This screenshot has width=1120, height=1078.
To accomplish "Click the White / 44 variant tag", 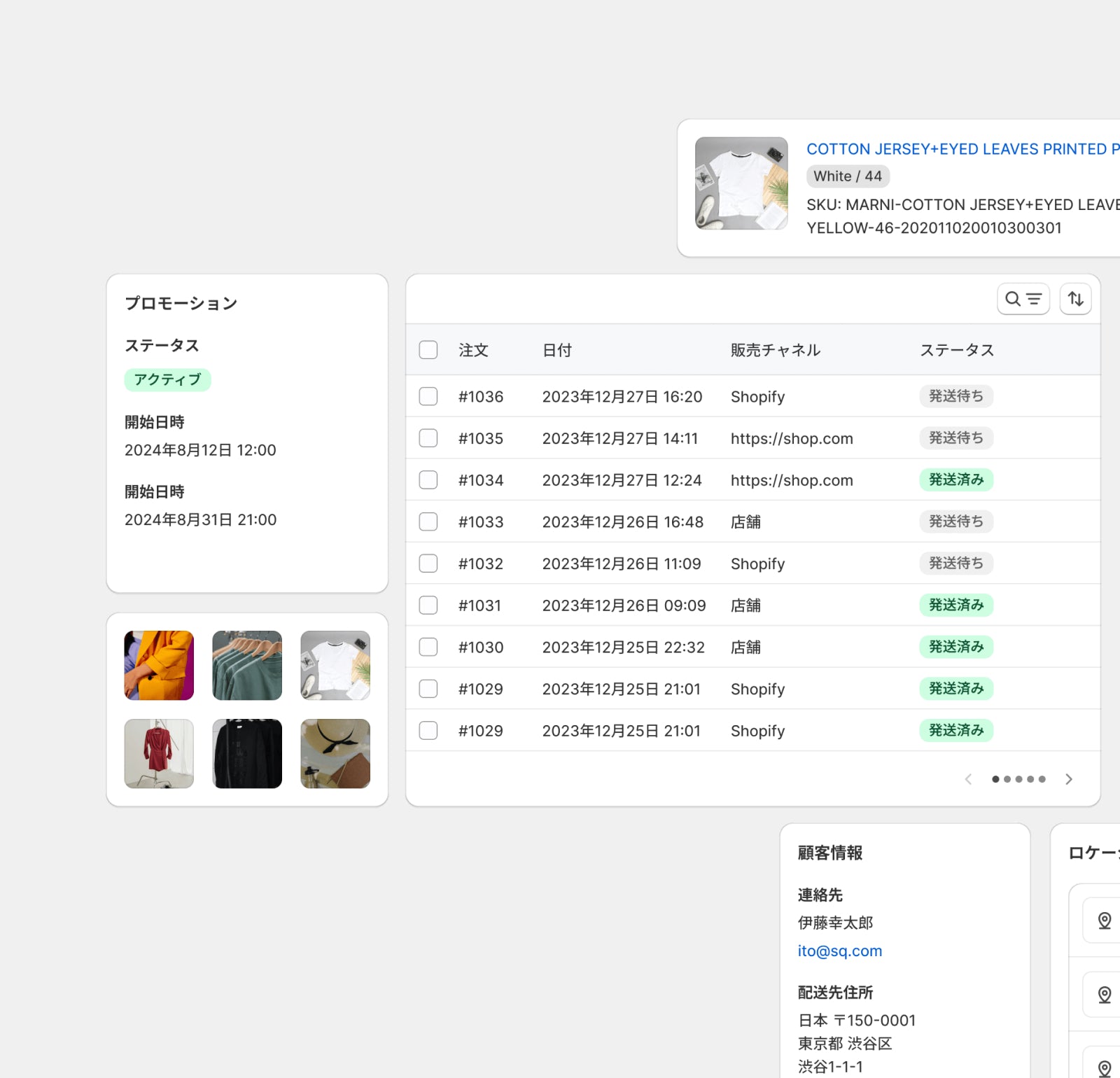I will click(x=847, y=176).
